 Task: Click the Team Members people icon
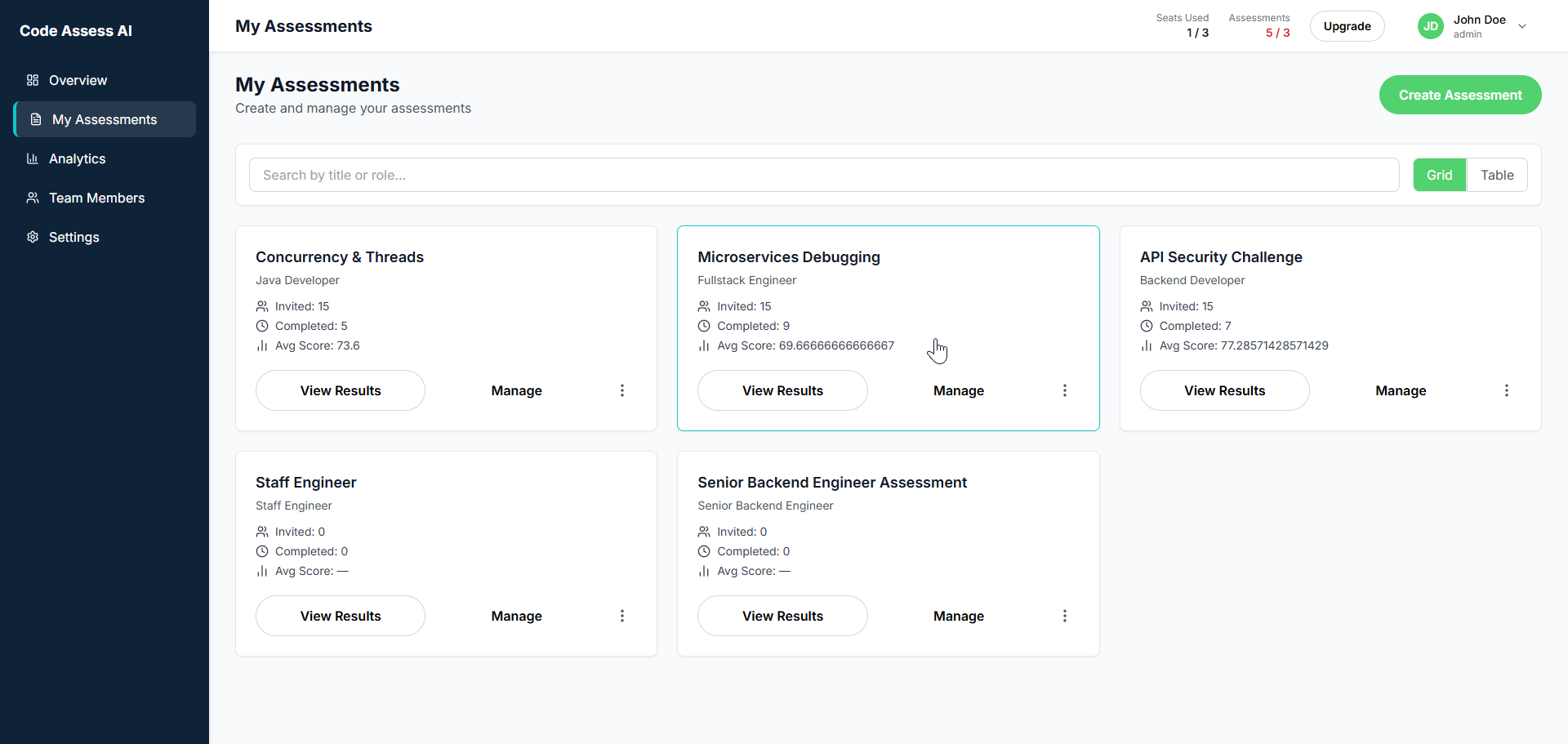click(x=33, y=198)
